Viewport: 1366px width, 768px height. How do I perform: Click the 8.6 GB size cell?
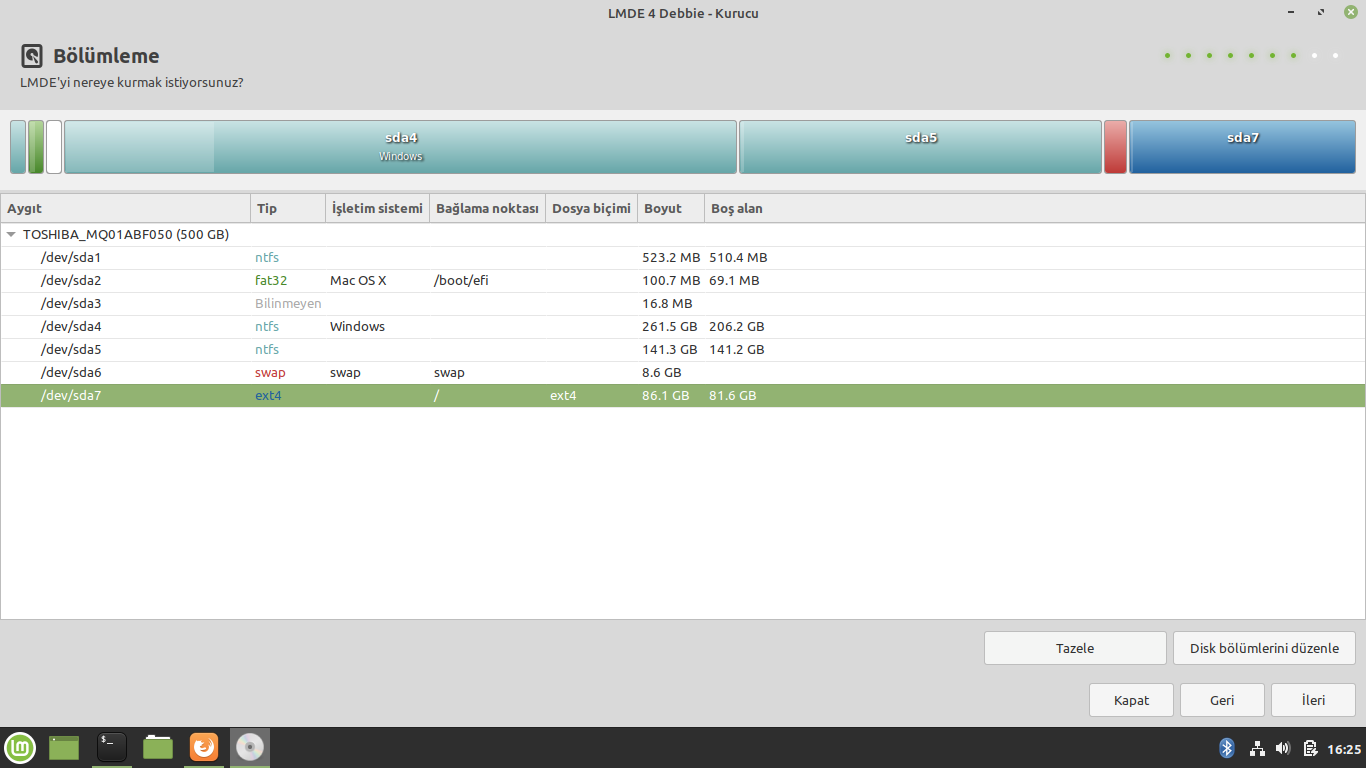tap(661, 373)
